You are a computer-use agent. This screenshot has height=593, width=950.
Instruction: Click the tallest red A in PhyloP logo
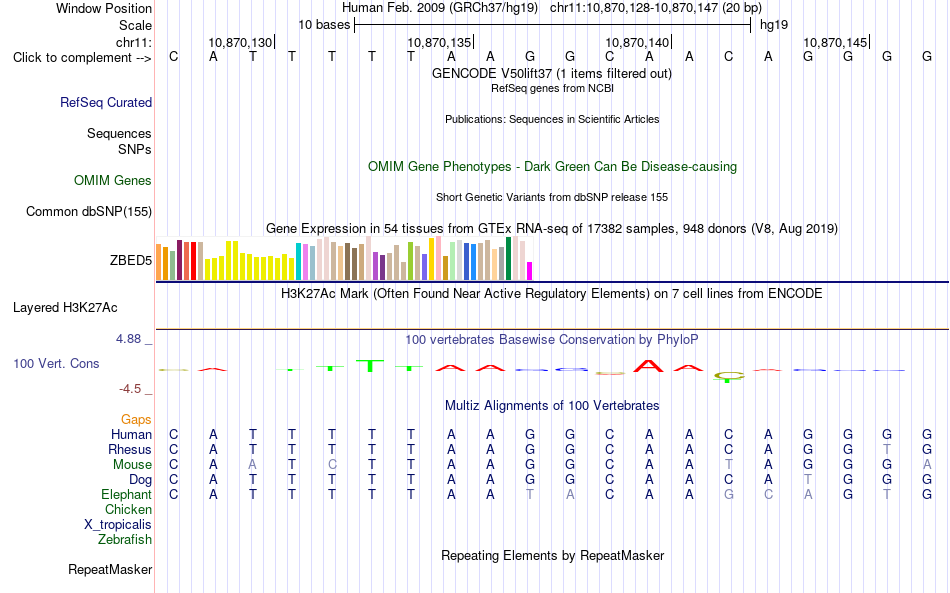649,365
